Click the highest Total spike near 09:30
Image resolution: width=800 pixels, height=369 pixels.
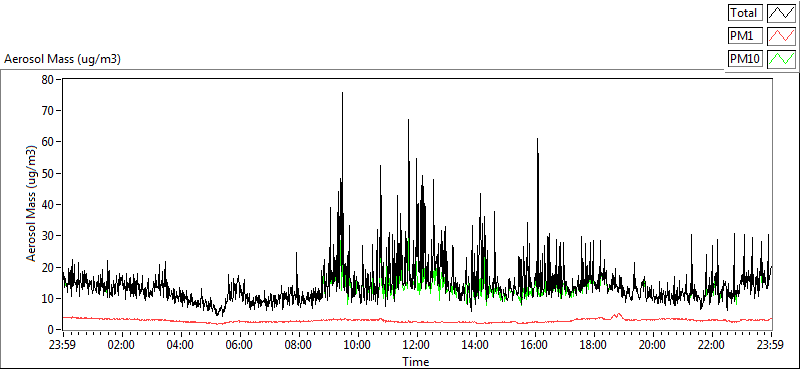[x=342, y=93]
